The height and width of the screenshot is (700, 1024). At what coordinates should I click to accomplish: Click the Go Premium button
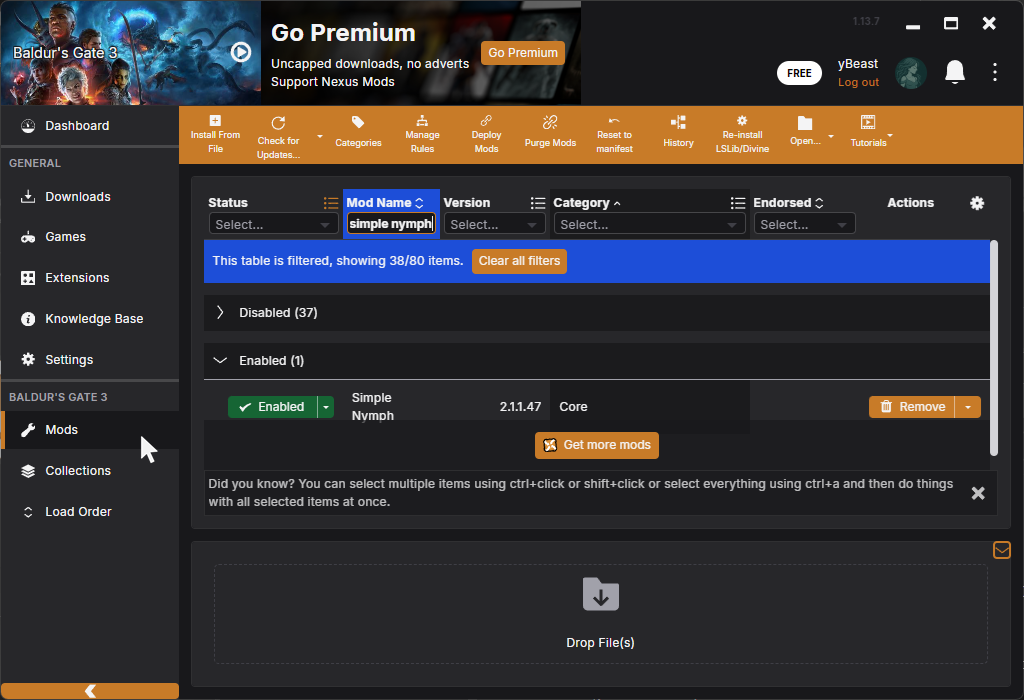522,53
